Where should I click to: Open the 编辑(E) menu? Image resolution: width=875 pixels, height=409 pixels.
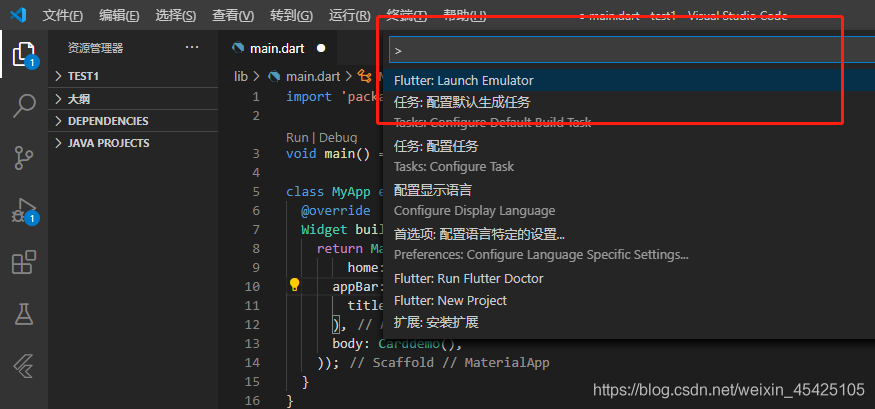119,16
